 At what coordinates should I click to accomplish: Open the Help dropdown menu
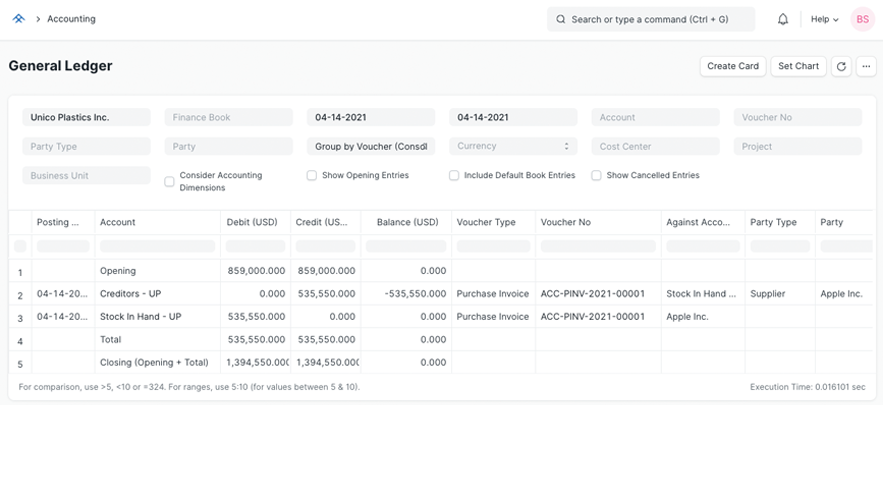click(x=824, y=19)
